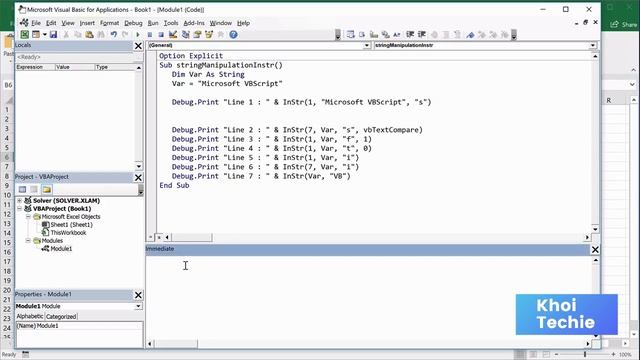Open Properties Window from the toolbar icon

pyautogui.click(x=198, y=35)
